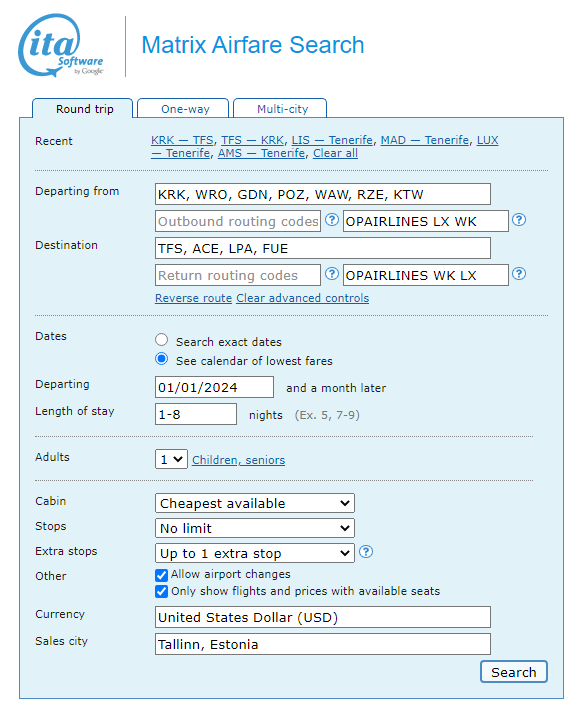Open the Cabin dropdown

click(255, 503)
